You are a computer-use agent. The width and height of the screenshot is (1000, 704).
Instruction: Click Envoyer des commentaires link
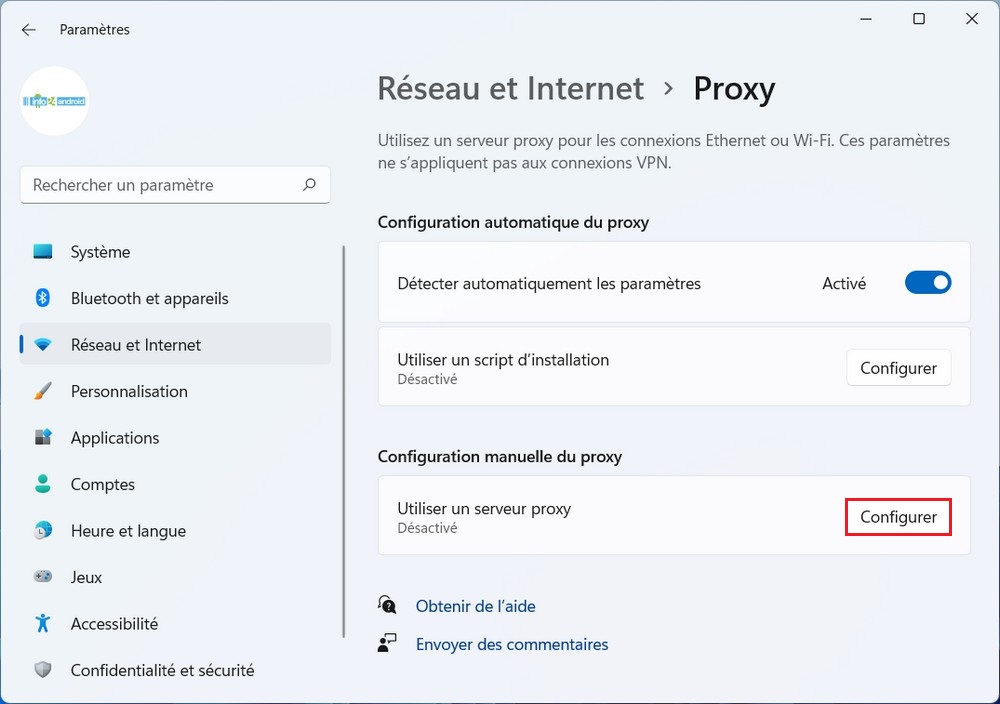tap(511, 644)
